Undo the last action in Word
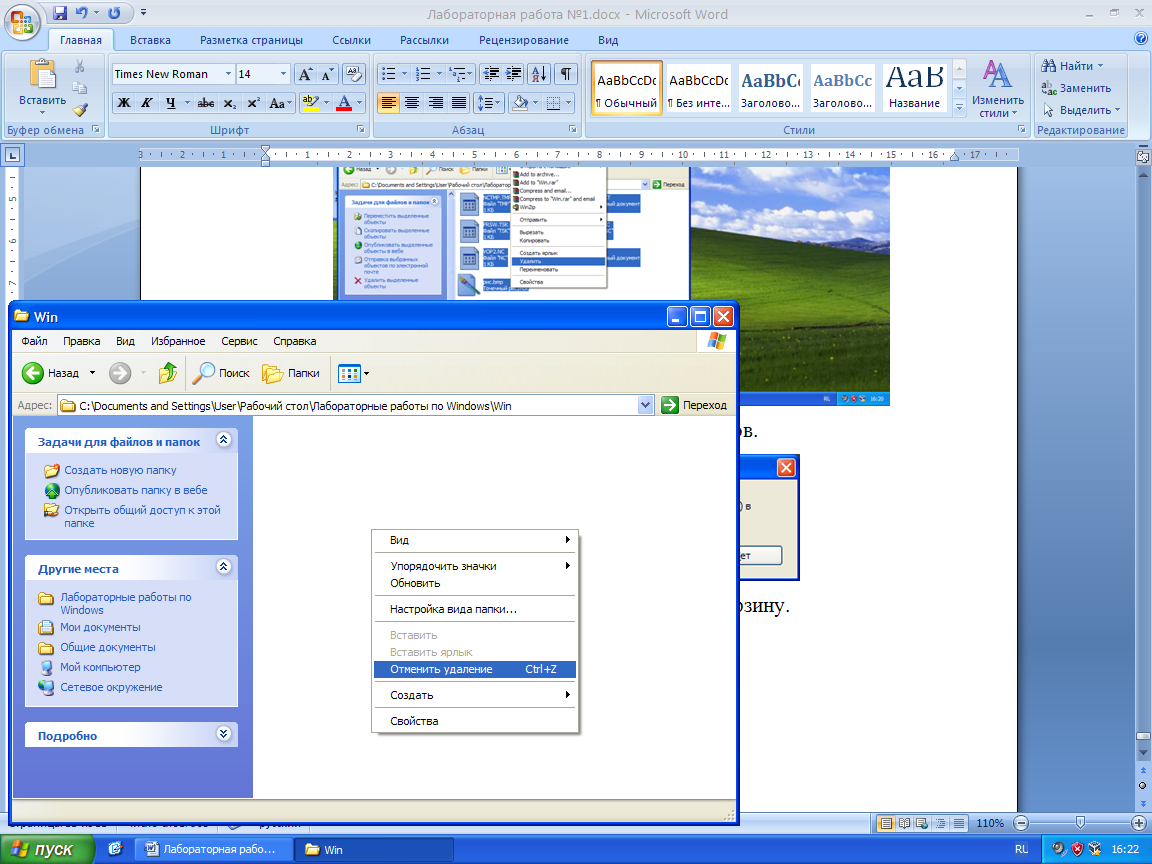The width and height of the screenshot is (1152, 864). 82,13
